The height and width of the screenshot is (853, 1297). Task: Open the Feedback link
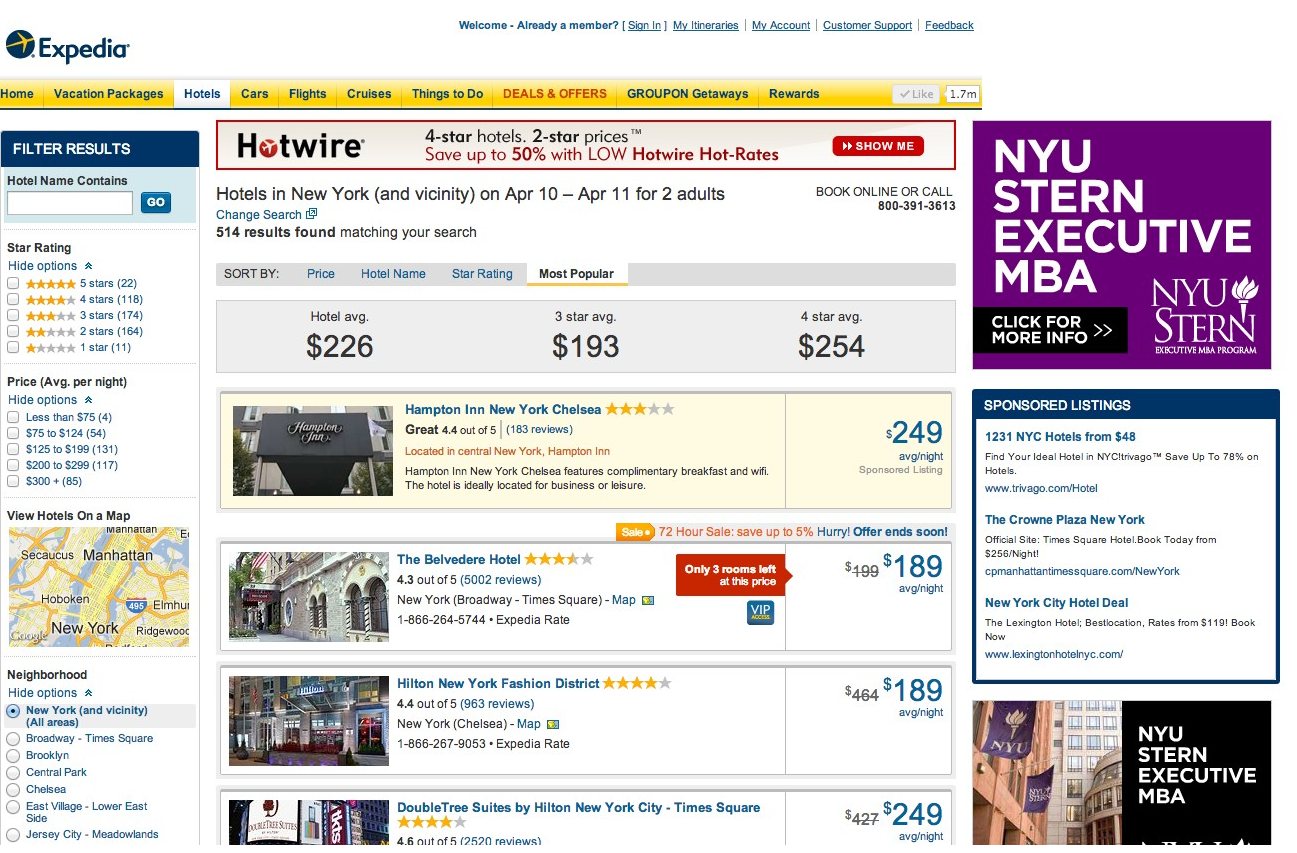click(949, 25)
